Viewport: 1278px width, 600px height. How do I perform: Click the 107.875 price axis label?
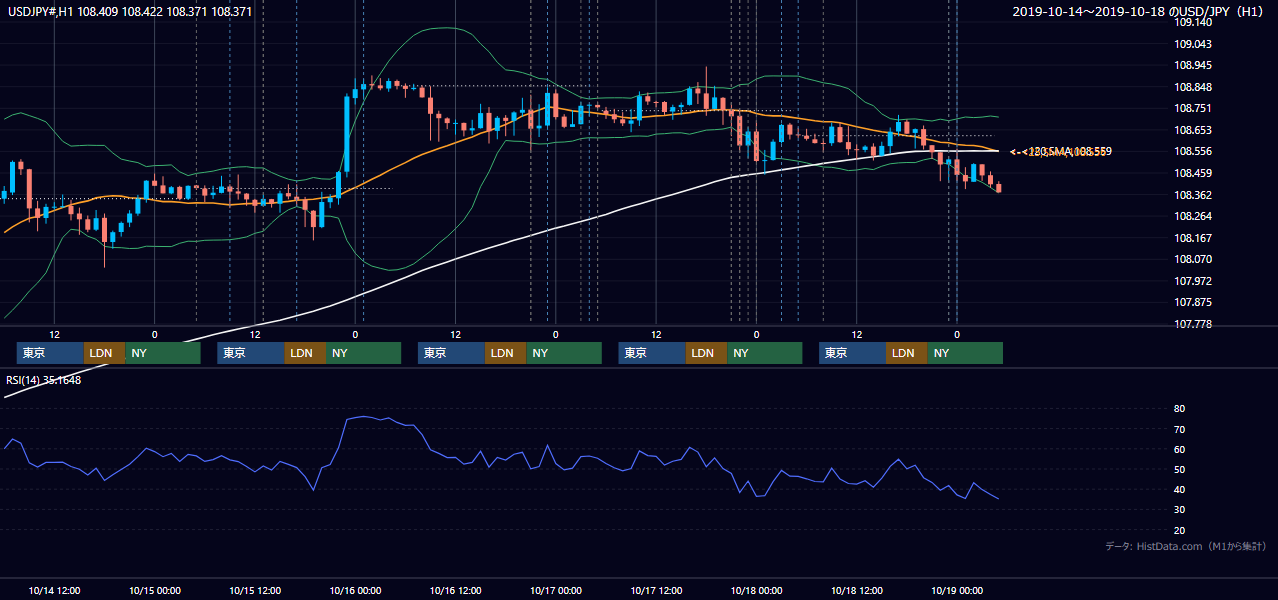[x=1192, y=302]
